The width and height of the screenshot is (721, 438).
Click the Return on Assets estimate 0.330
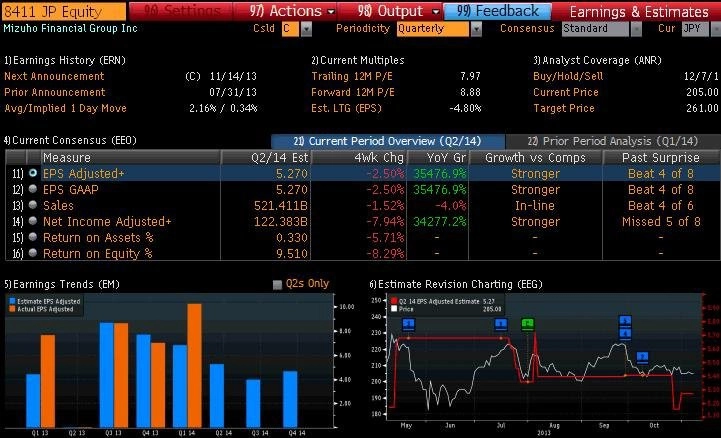coord(292,238)
